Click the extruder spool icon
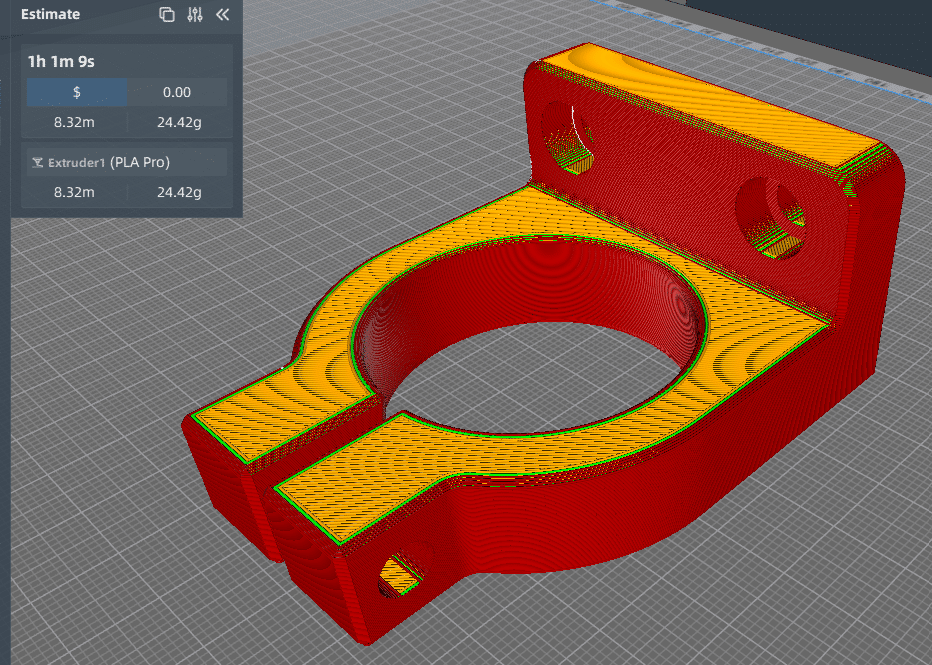932x665 pixels. 37,163
